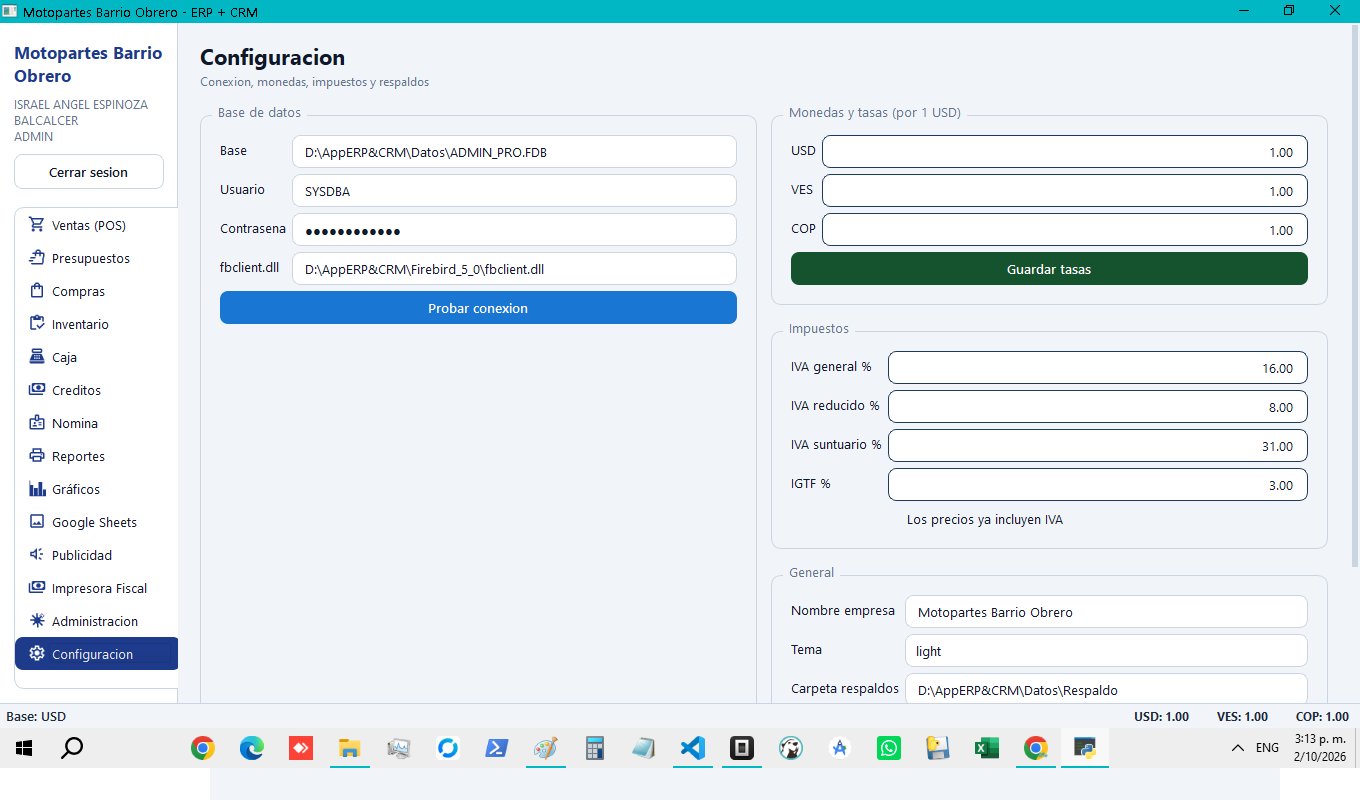This screenshot has width=1360, height=800.
Task: Click 'VES: 1.00' in the status bar
Action: (1242, 716)
